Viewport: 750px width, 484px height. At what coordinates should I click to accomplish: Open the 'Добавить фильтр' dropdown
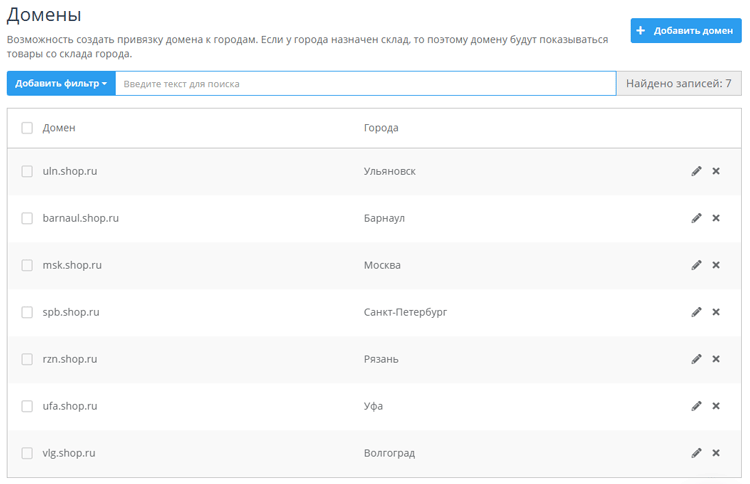61,83
